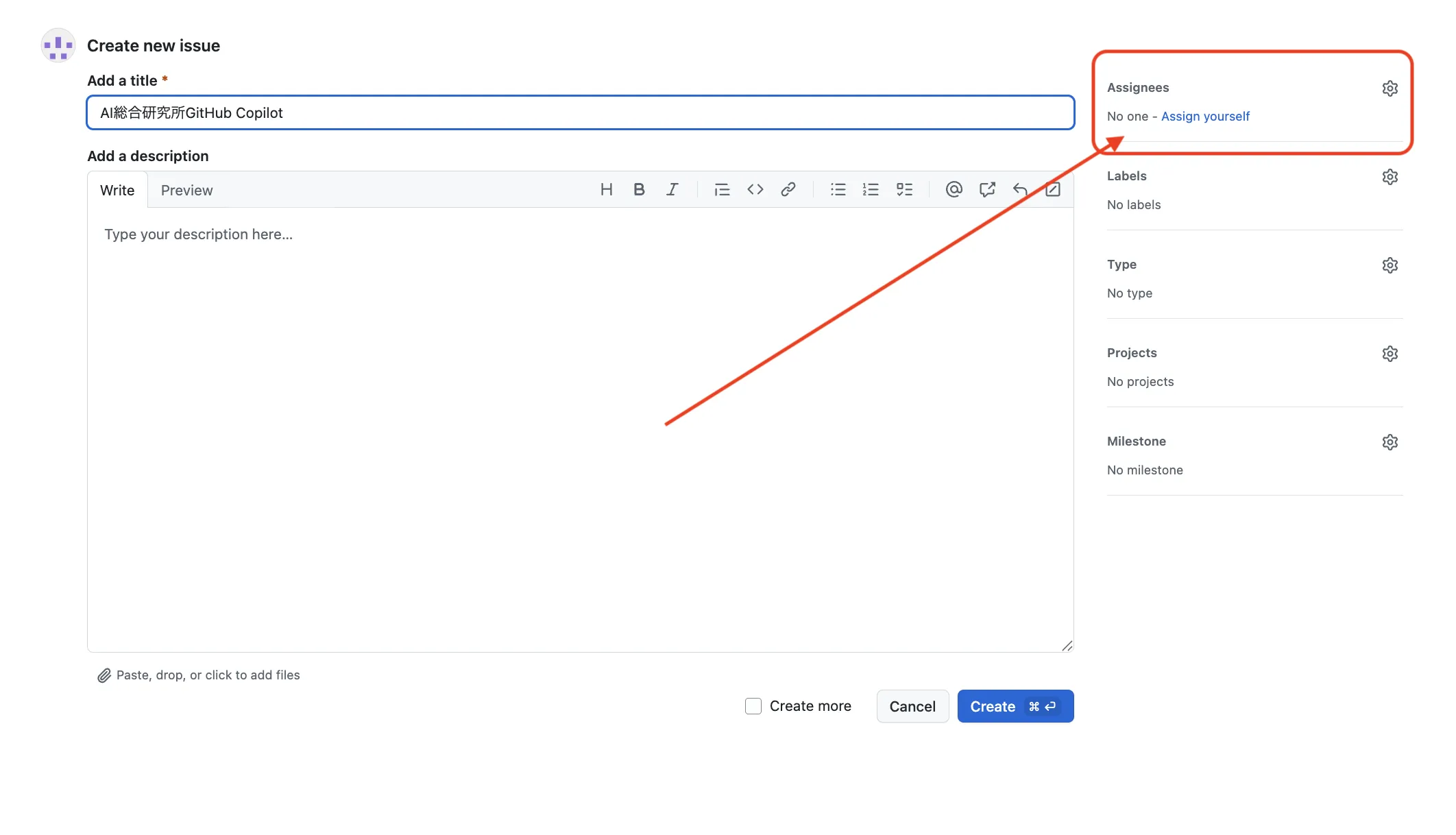Add a cross-reference to an issue
The height and width of the screenshot is (835, 1456).
click(987, 190)
